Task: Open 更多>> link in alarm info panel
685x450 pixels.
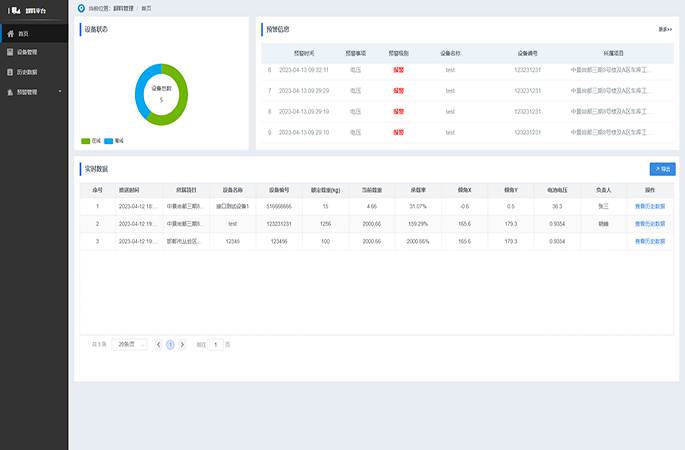Action: [x=665, y=29]
